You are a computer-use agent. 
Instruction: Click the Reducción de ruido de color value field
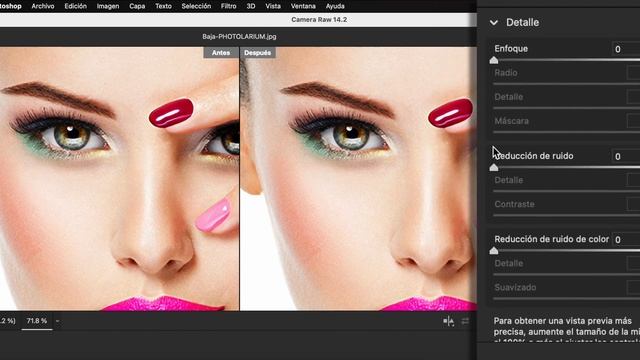coord(626,240)
